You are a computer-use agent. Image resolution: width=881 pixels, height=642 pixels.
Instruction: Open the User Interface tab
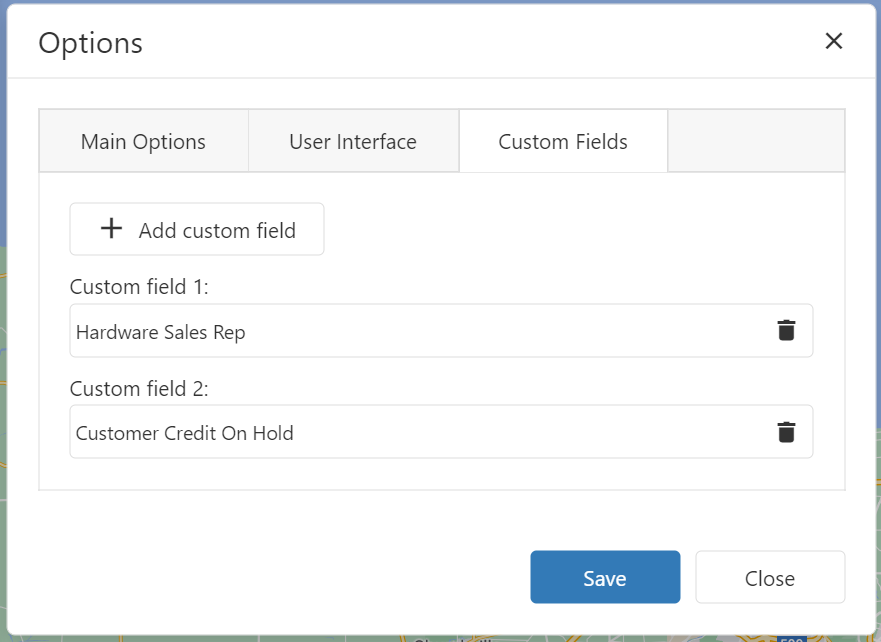pyautogui.click(x=353, y=141)
